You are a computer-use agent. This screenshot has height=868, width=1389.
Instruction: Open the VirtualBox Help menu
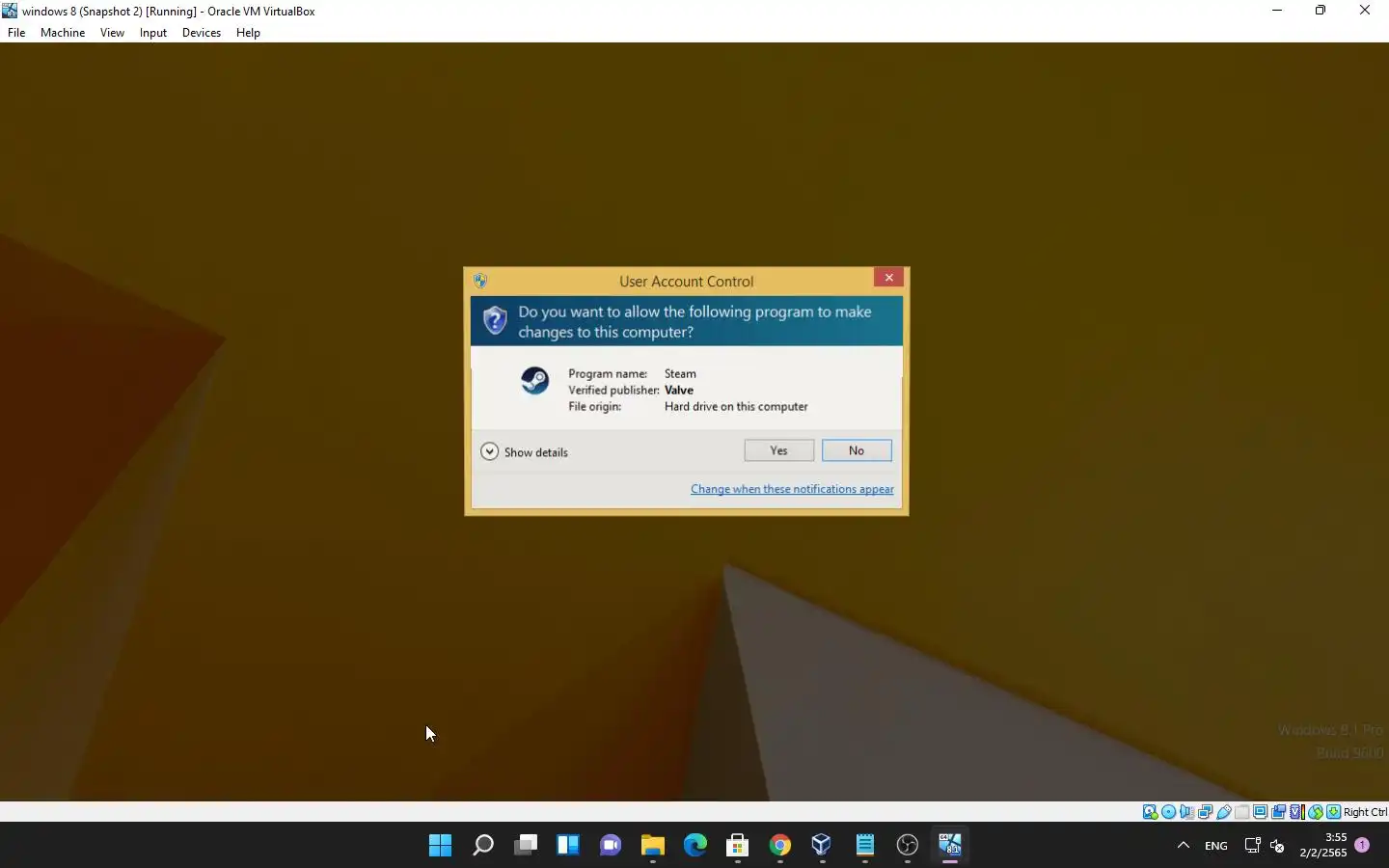pyautogui.click(x=248, y=33)
